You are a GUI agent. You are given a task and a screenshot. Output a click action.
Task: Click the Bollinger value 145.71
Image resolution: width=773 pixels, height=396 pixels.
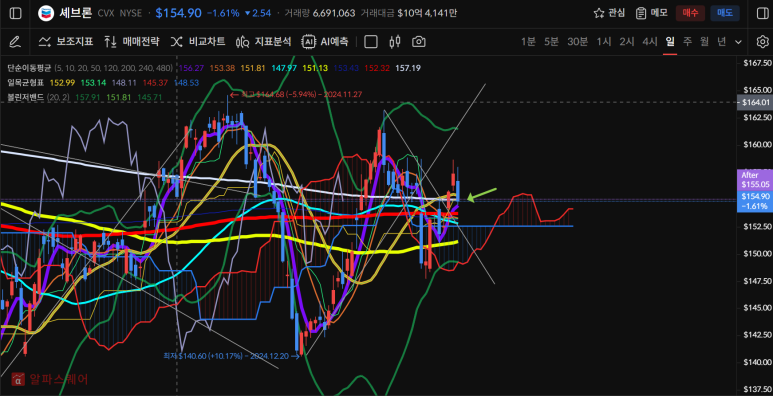(150, 97)
